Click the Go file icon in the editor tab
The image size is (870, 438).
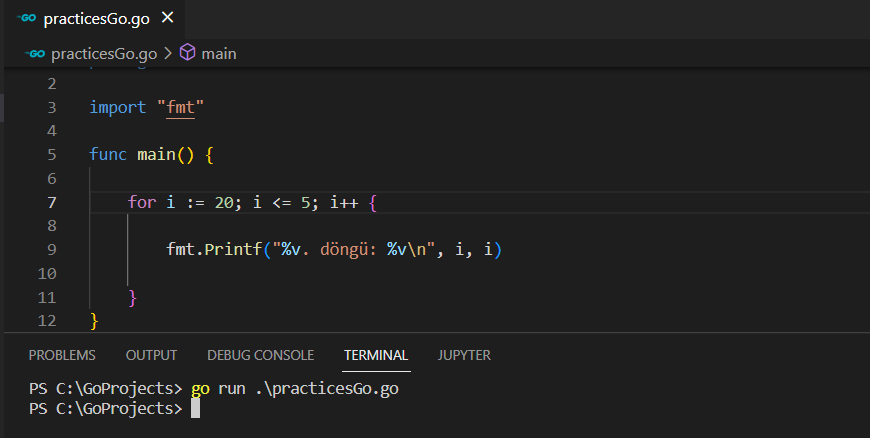27,19
